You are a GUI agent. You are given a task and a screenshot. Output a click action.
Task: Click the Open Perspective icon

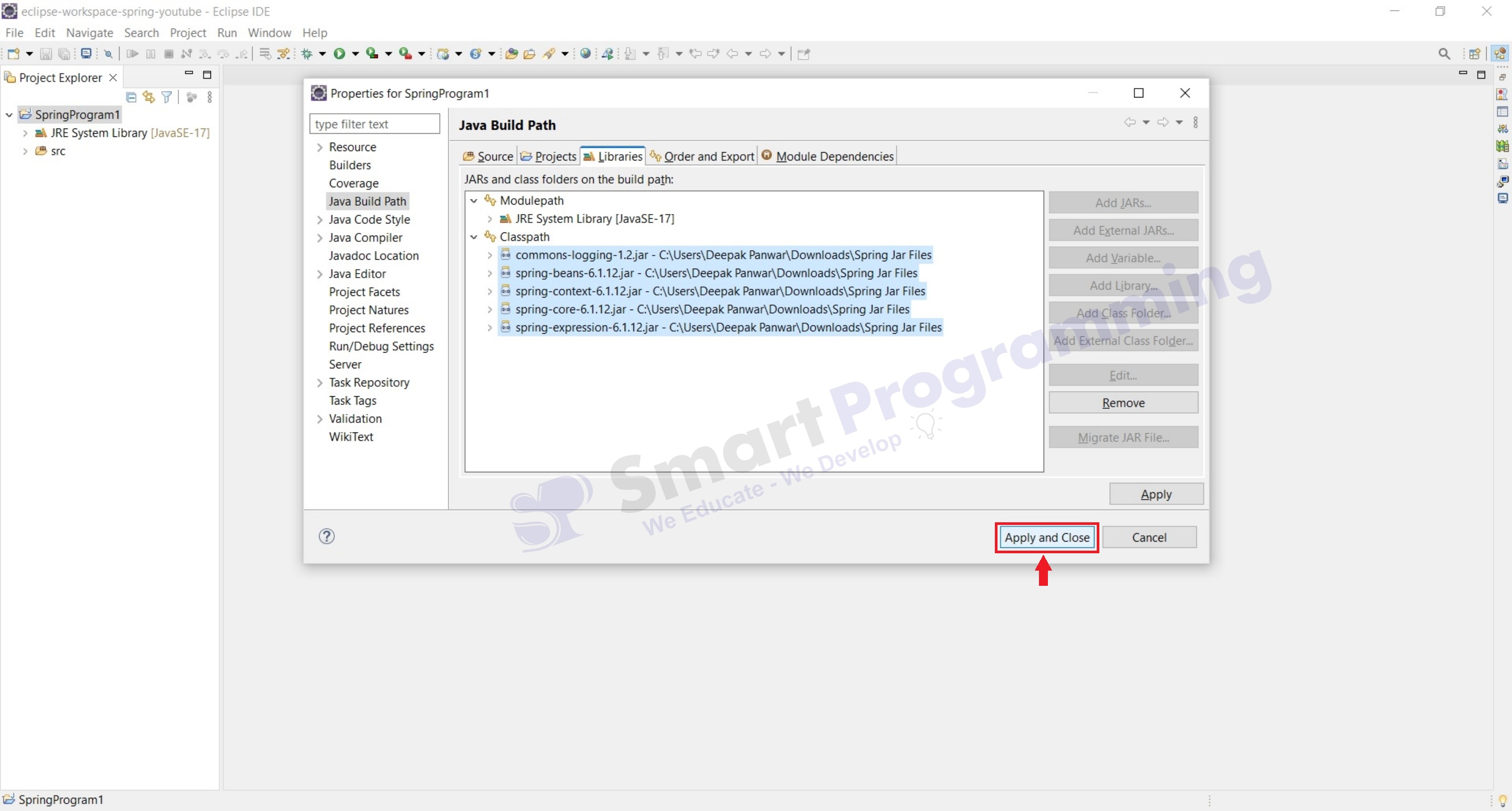(x=1474, y=54)
